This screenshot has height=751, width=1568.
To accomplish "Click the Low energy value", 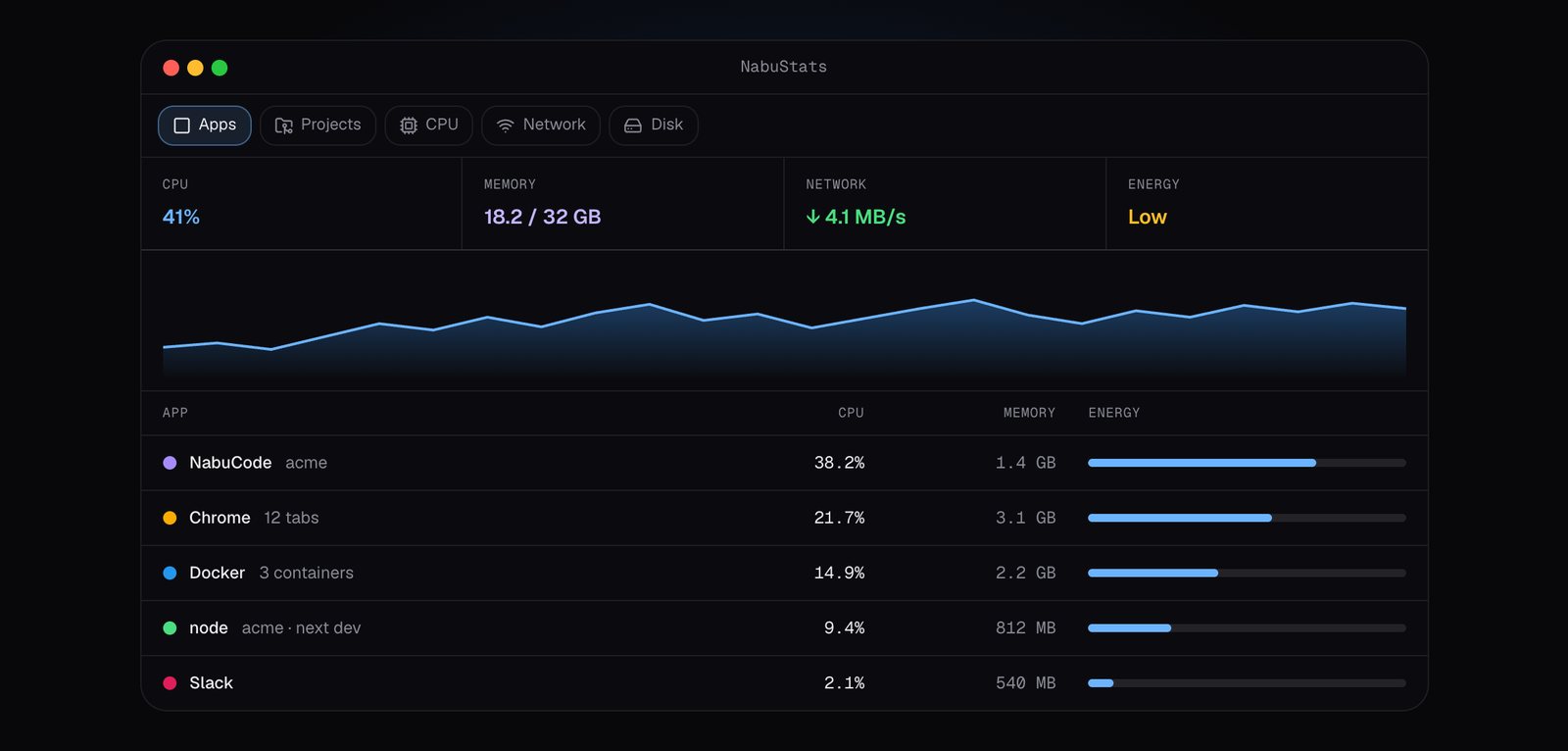I will point(1148,217).
